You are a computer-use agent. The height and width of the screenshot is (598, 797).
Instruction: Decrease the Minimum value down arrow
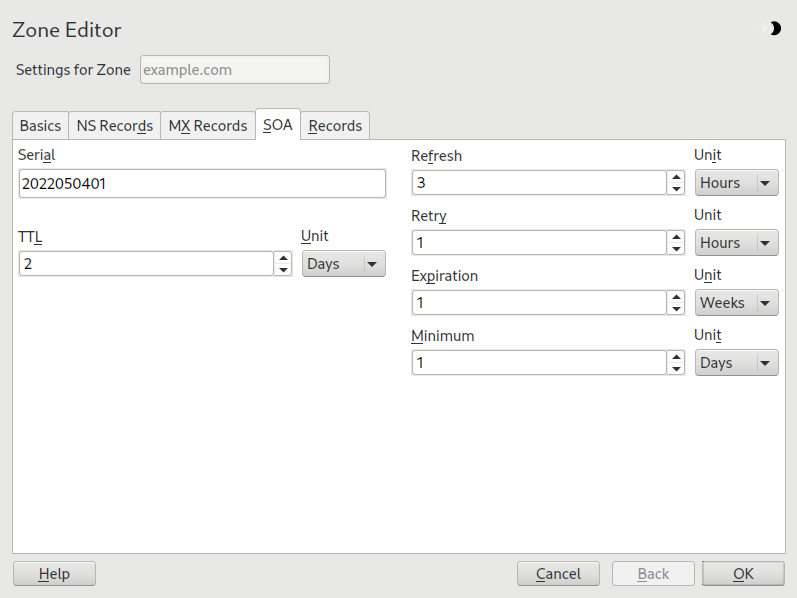[677, 368]
